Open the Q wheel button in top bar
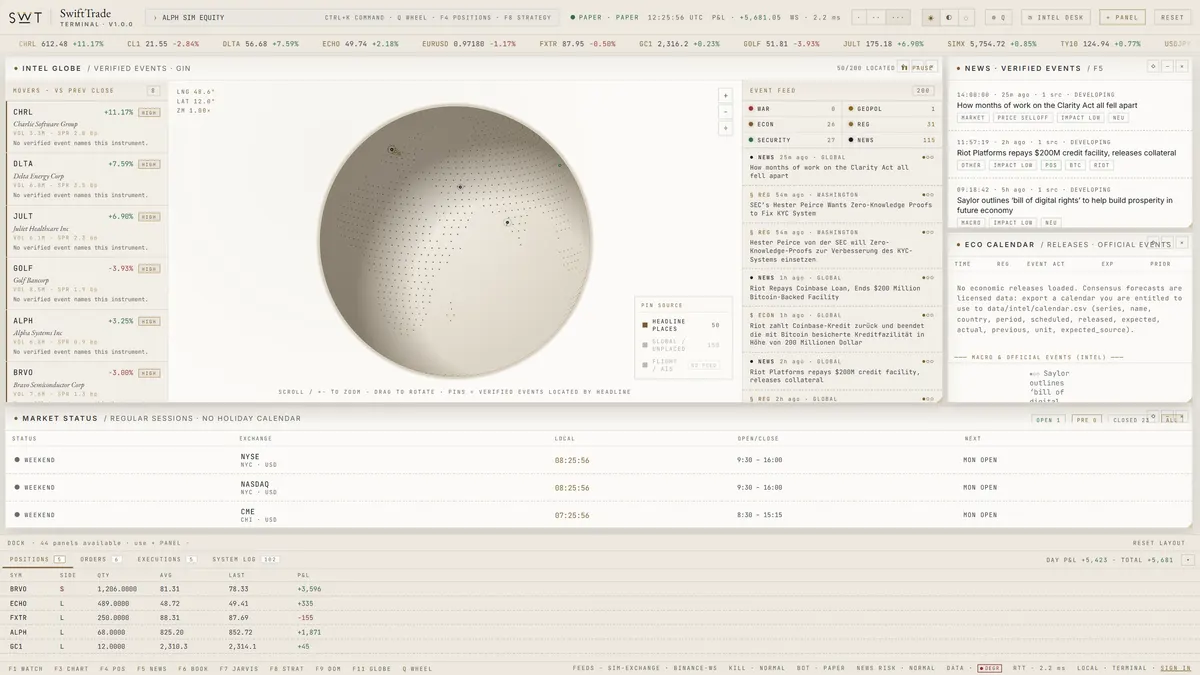The image size is (1200, 675). coord(999,17)
